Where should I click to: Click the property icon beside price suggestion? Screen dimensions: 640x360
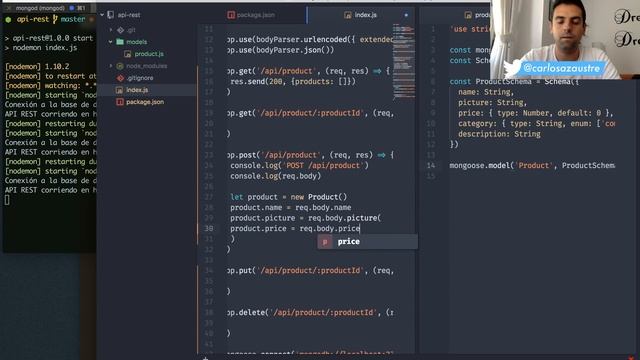click(325, 242)
